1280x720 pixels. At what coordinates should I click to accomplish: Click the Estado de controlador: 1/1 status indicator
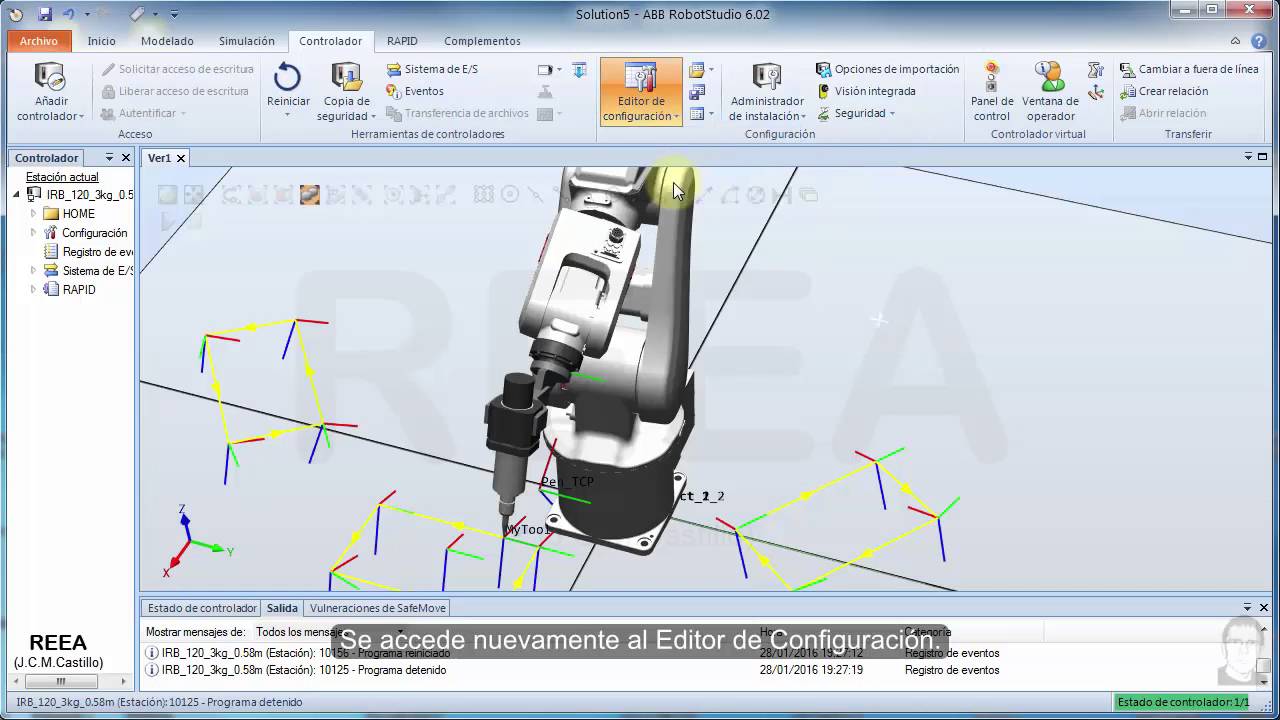(x=1182, y=702)
